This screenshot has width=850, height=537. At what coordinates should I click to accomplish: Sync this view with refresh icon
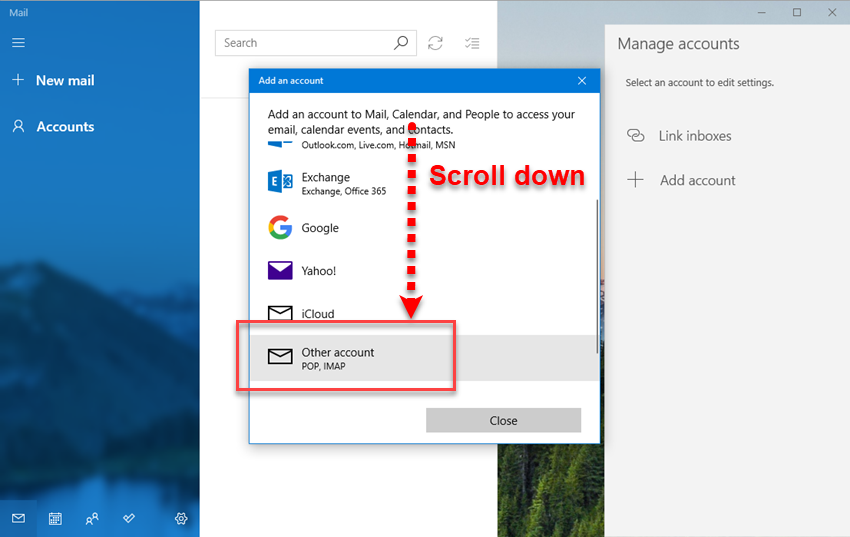pos(435,43)
